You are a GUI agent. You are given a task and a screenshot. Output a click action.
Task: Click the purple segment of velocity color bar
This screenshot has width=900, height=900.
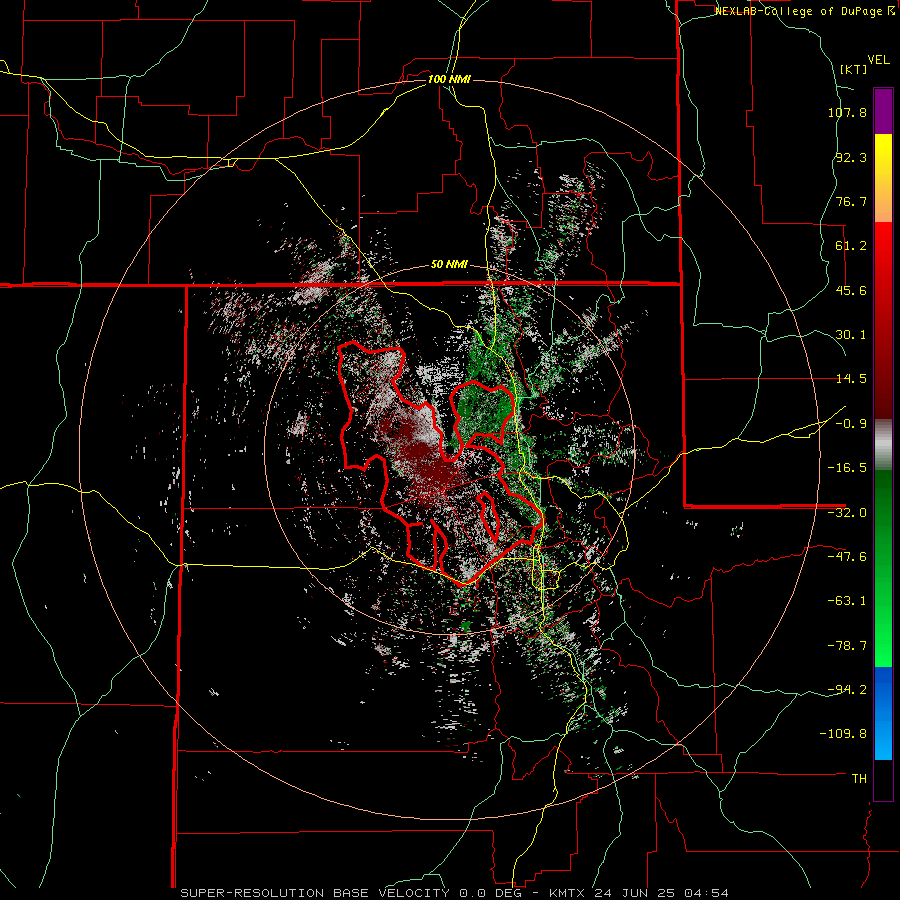(x=883, y=111)
